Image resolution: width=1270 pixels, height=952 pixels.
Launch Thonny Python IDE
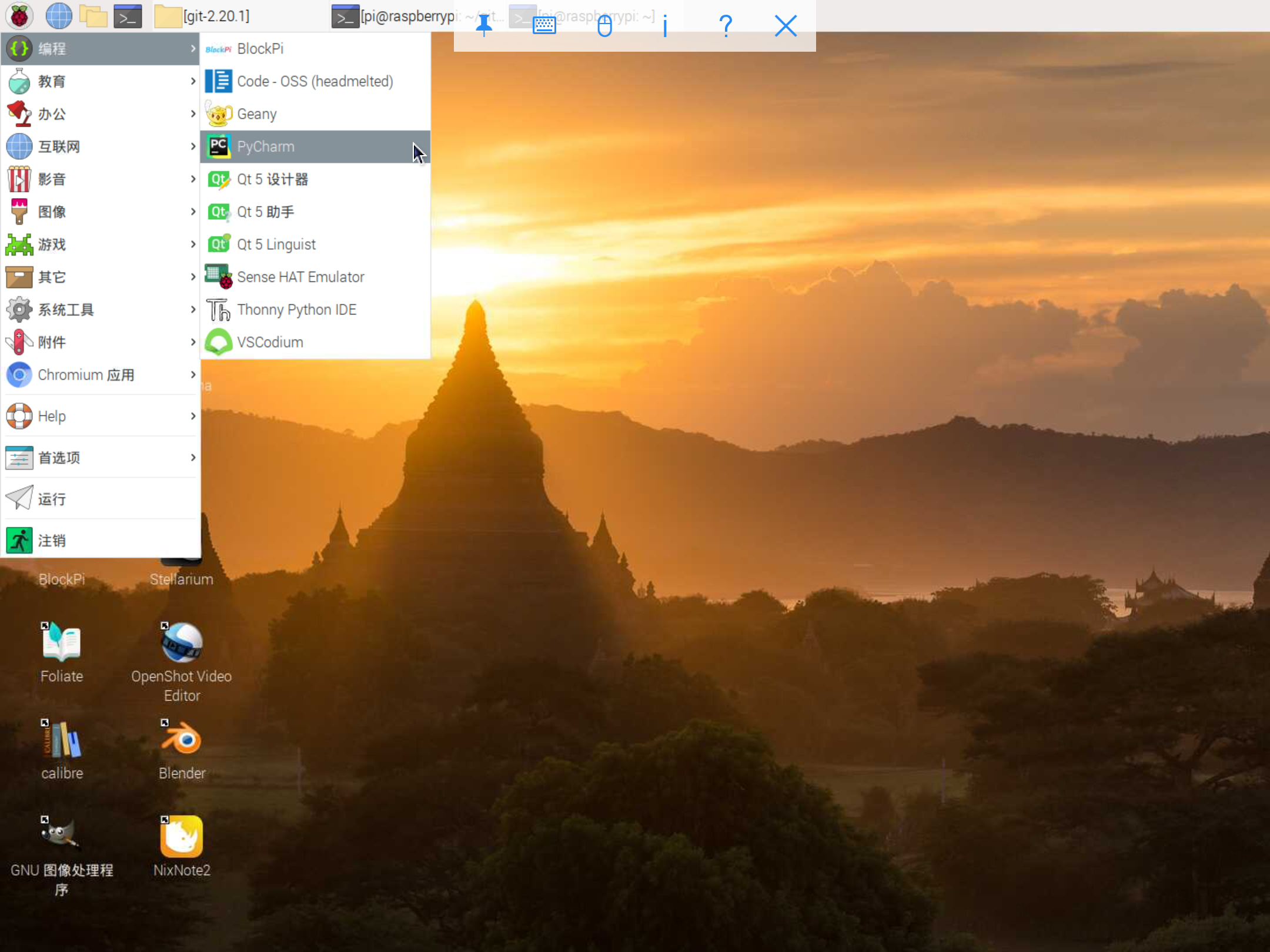316,310
